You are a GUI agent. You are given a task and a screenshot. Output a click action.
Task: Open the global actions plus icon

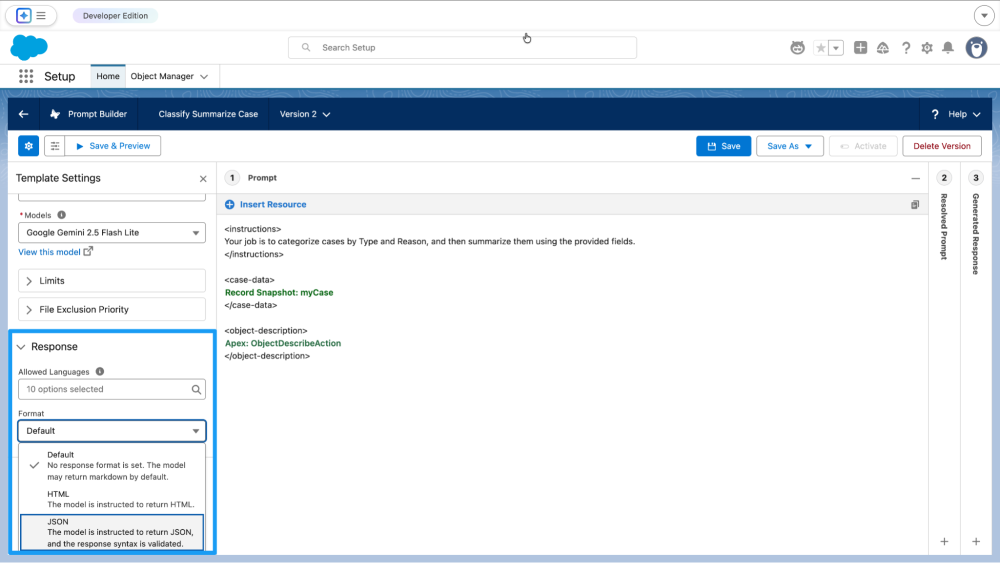tap(860, 48)
